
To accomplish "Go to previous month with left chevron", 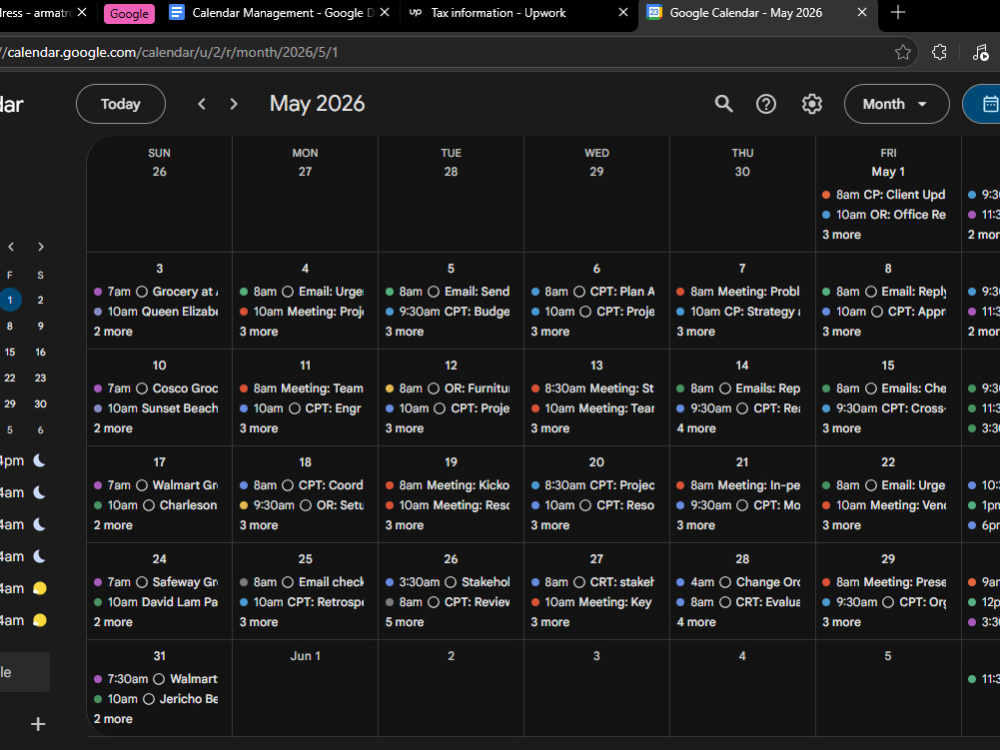I will click(202, 104).
